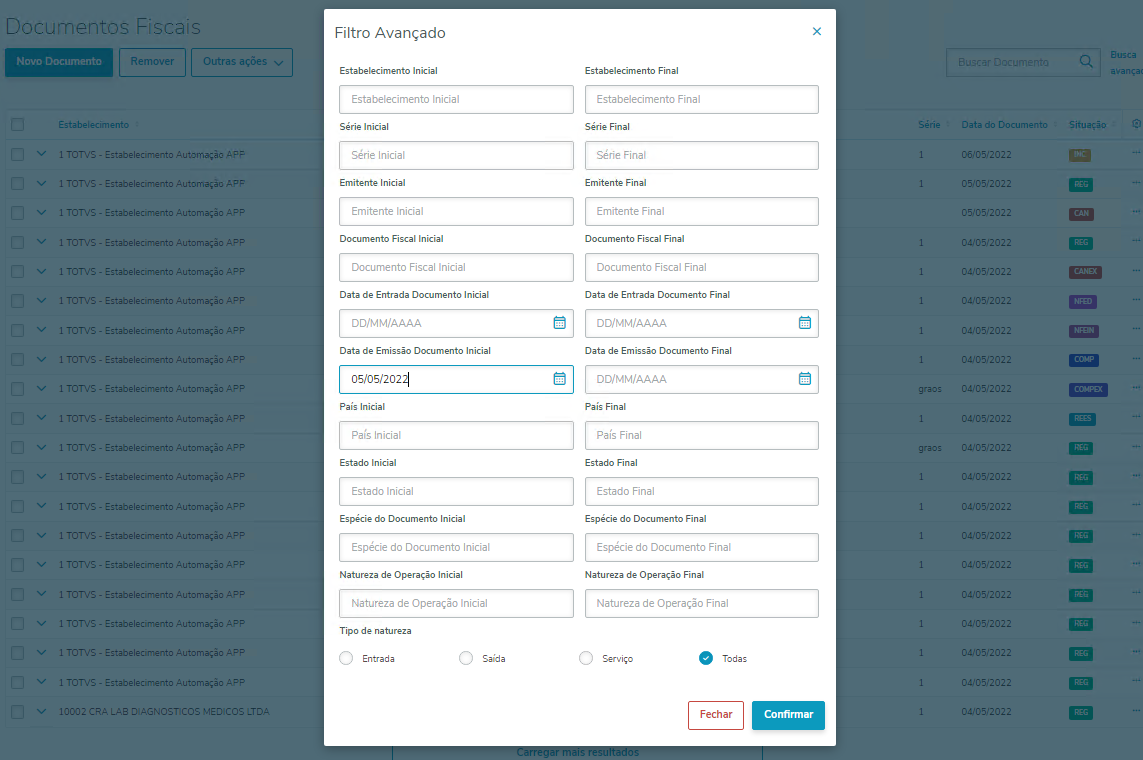
Task: Select the Saída radio option
Action: point(466,658)
